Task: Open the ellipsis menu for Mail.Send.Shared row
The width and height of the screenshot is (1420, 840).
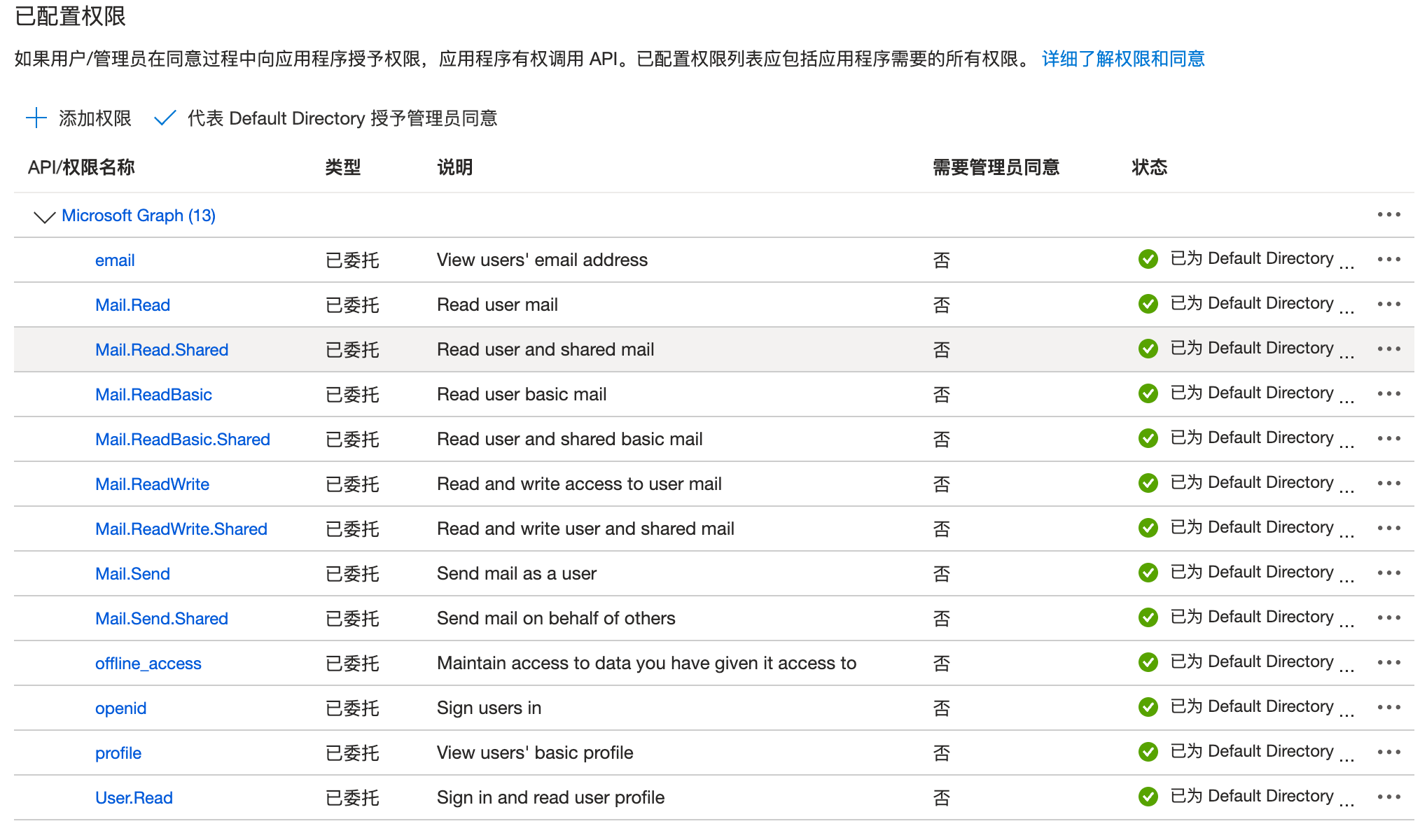Action: point(1388,618)
